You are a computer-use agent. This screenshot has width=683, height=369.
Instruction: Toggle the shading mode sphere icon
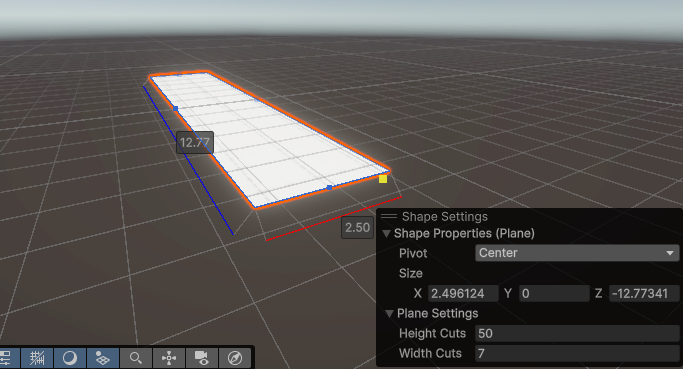coord(70,358)
